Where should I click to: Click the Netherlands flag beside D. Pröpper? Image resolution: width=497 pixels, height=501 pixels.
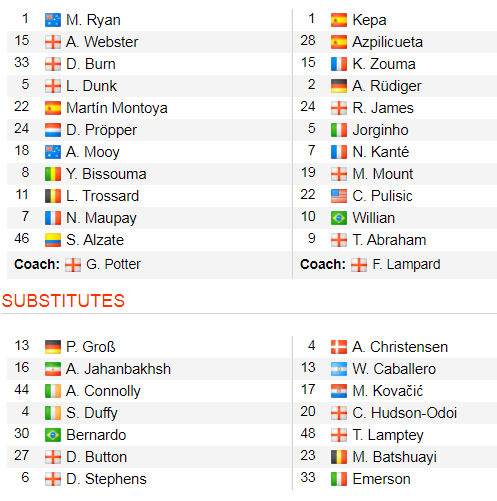tap(53, 130)
